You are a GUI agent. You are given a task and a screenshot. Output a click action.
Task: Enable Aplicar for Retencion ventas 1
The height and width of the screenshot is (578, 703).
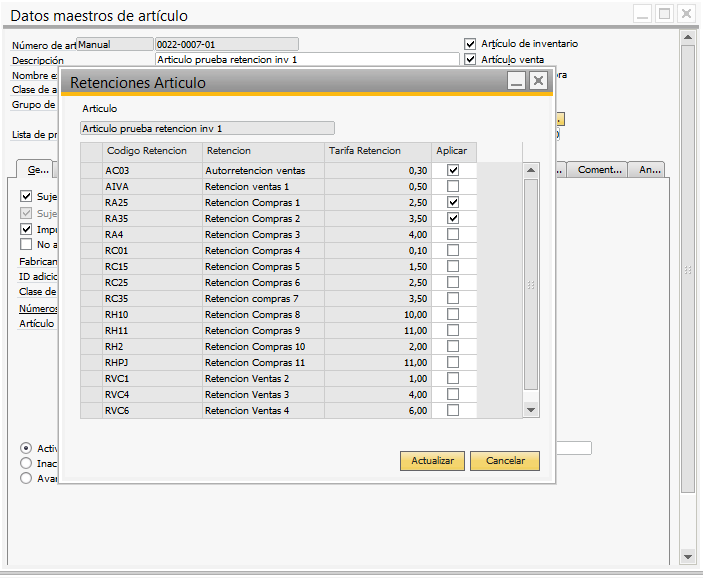coord(453,187)
